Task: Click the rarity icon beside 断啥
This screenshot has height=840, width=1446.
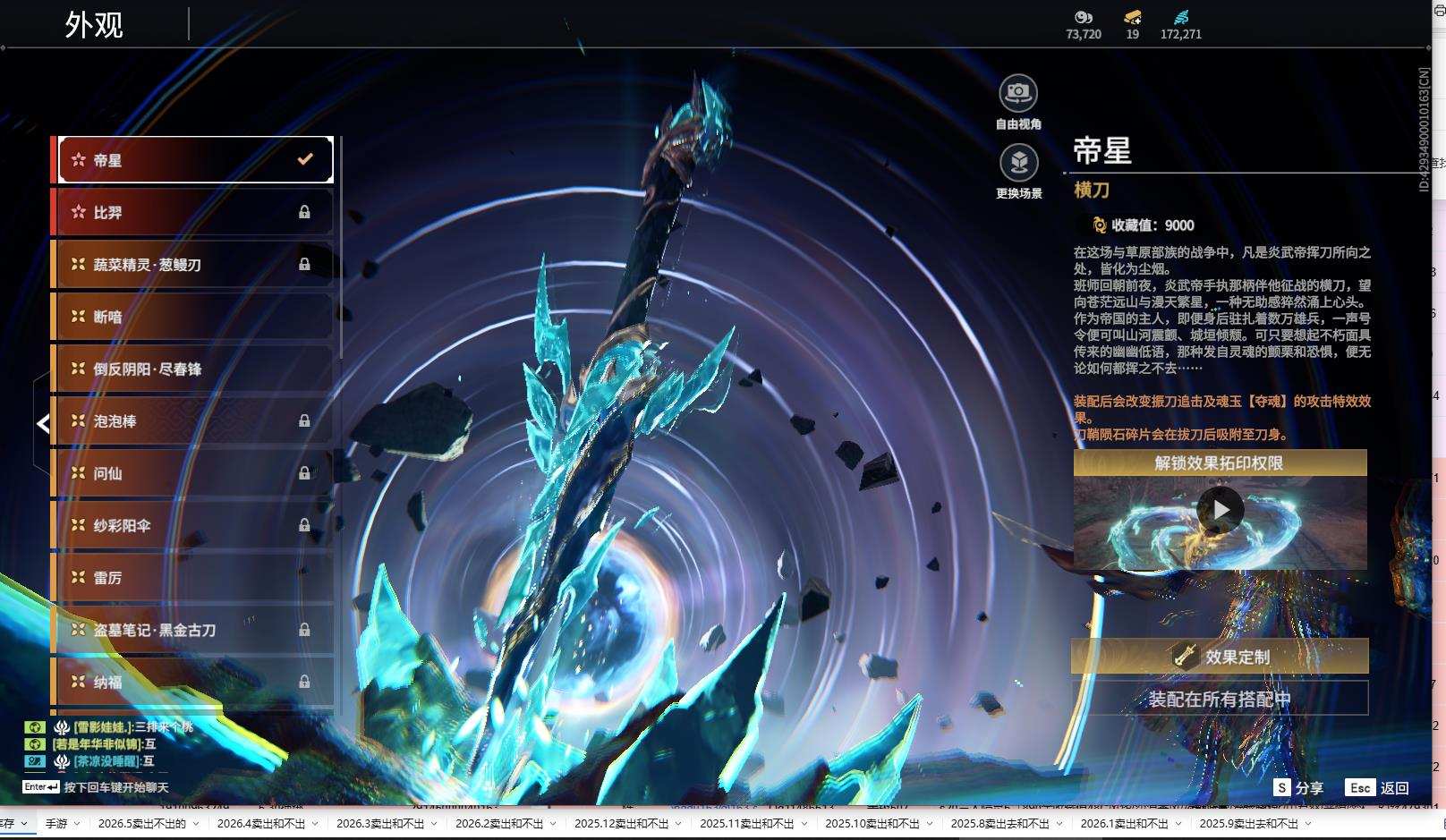Action: 79,317
